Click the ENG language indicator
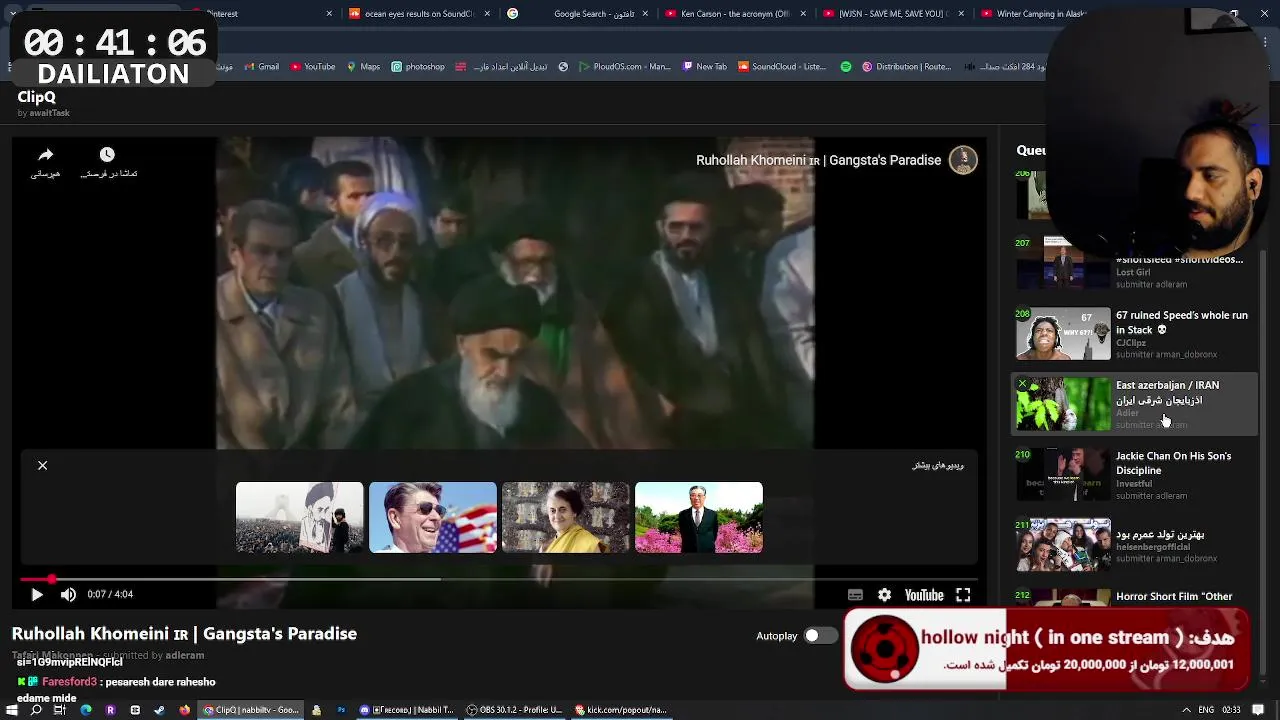This screenshot has width=1280, height=720. 1206,710
